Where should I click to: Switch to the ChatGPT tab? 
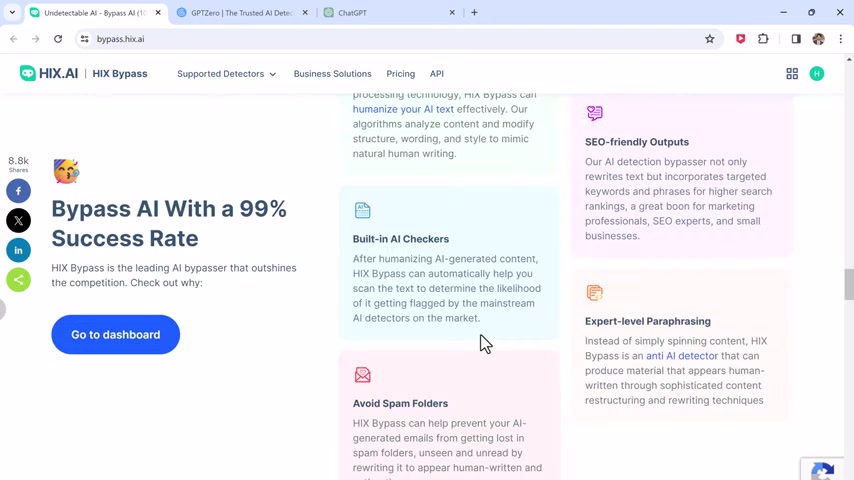tap(388, 13)
